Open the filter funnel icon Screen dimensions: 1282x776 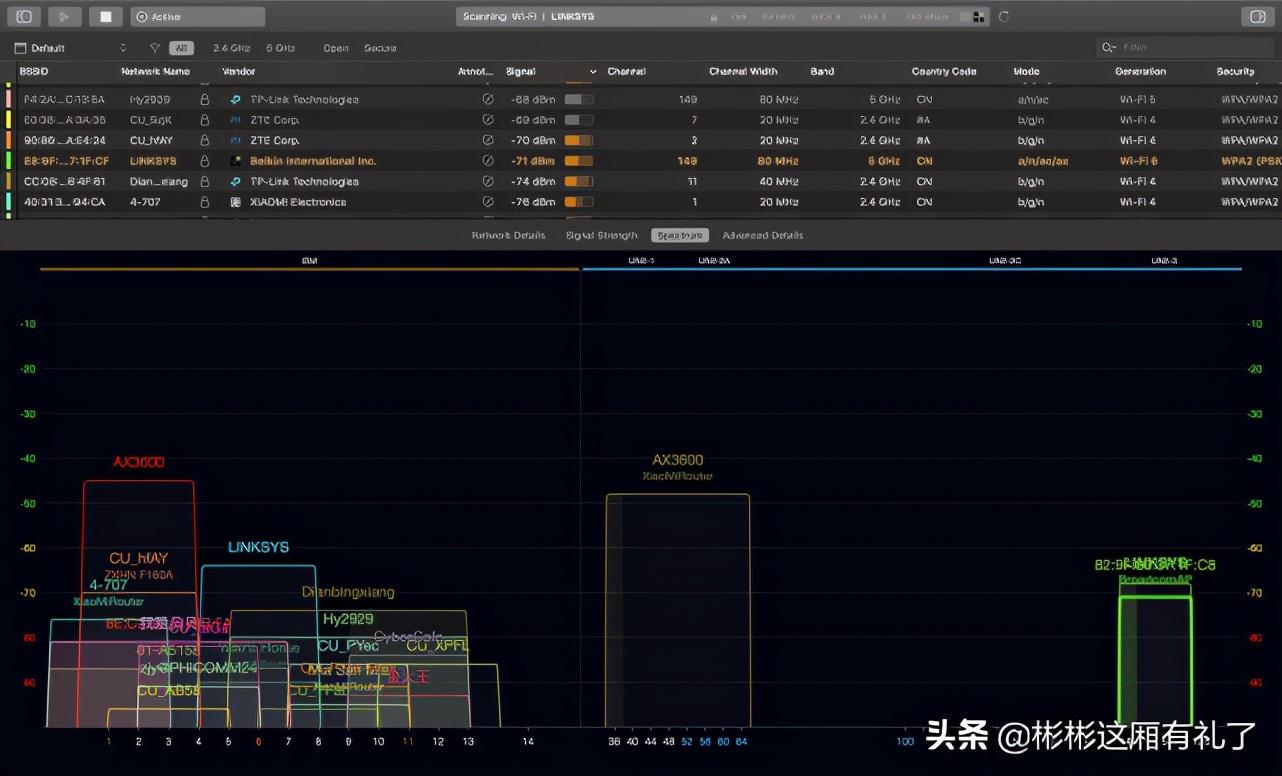154,47
